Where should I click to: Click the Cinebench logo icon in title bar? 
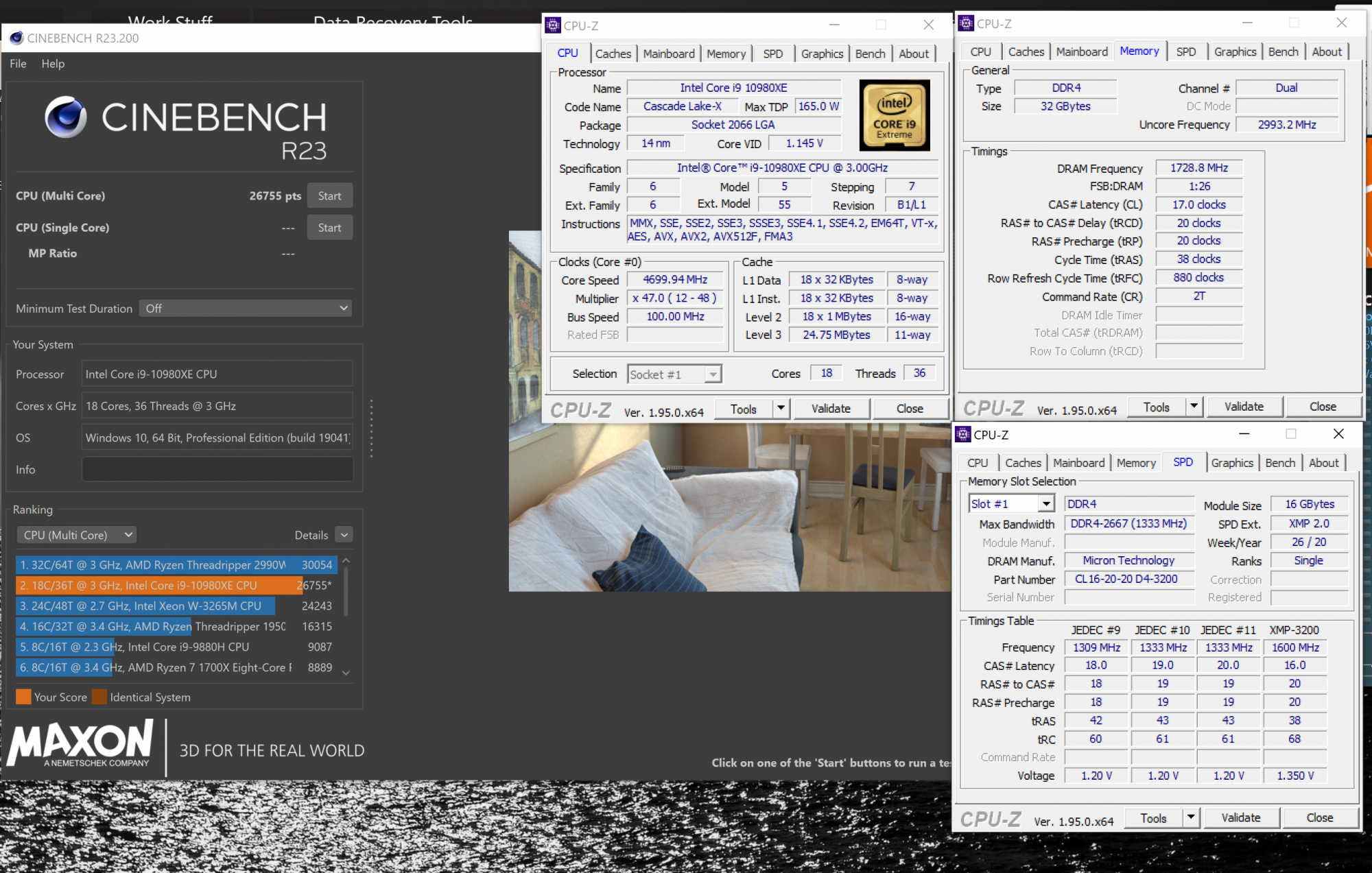16,38
